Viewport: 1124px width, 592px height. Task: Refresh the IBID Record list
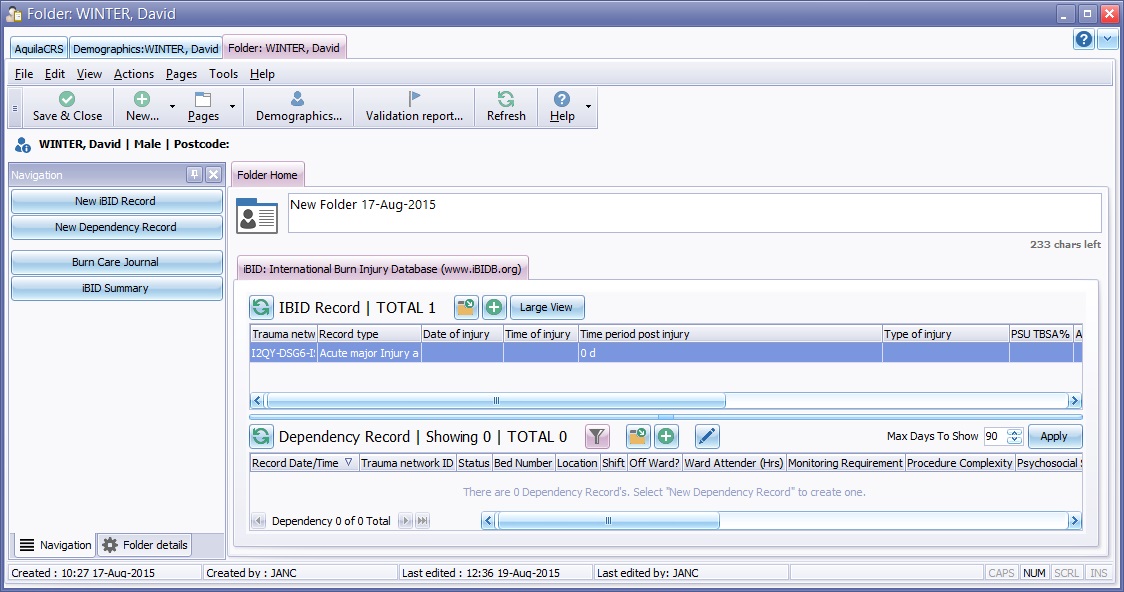(x=262, y=308)
